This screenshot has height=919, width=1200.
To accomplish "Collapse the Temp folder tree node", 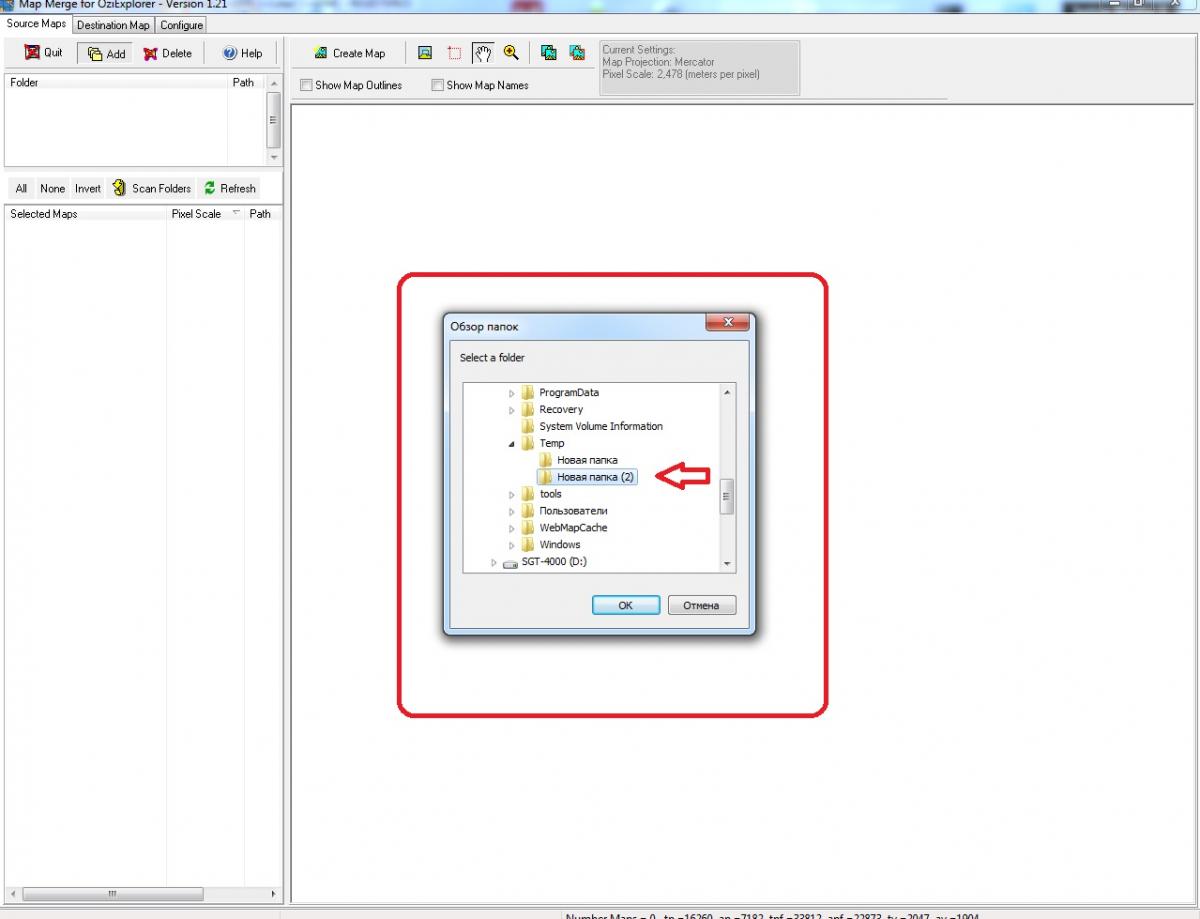I will click(512, 443).
